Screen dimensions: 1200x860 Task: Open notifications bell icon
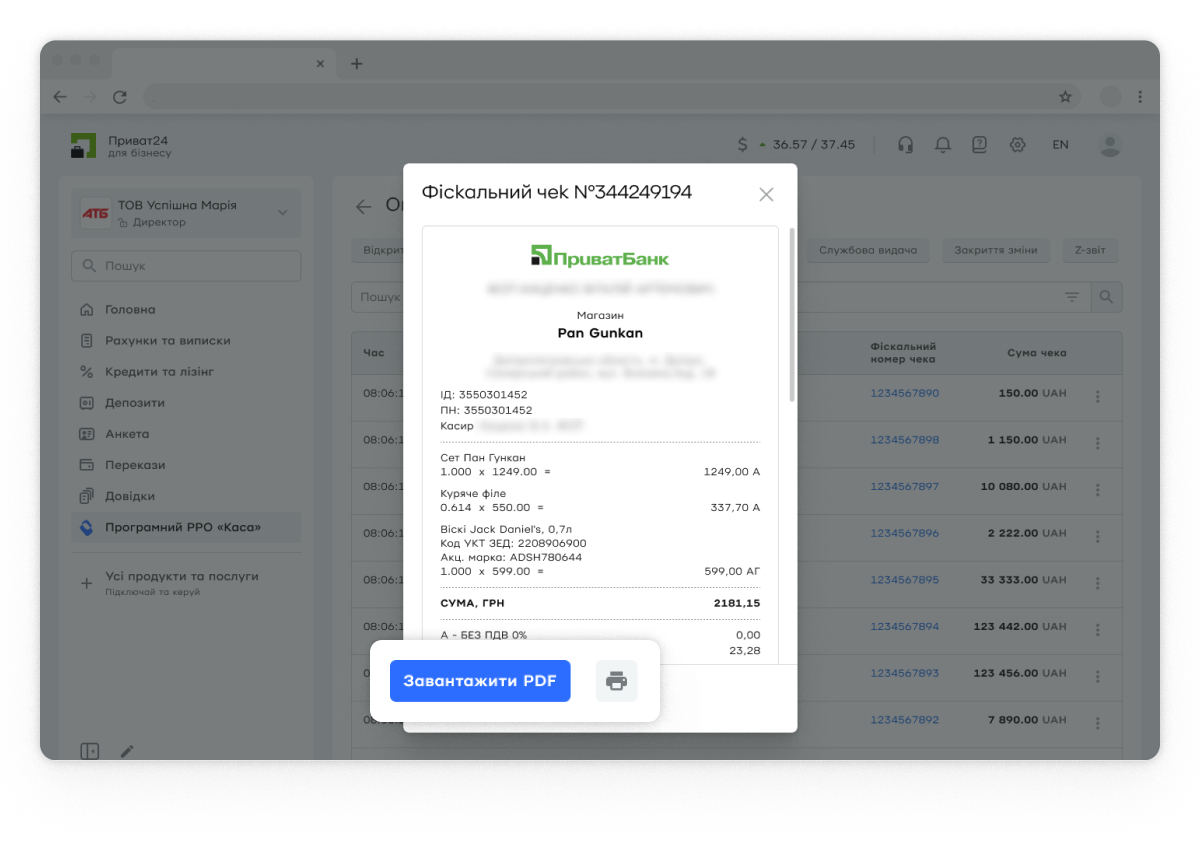click(x=942, y=145)
